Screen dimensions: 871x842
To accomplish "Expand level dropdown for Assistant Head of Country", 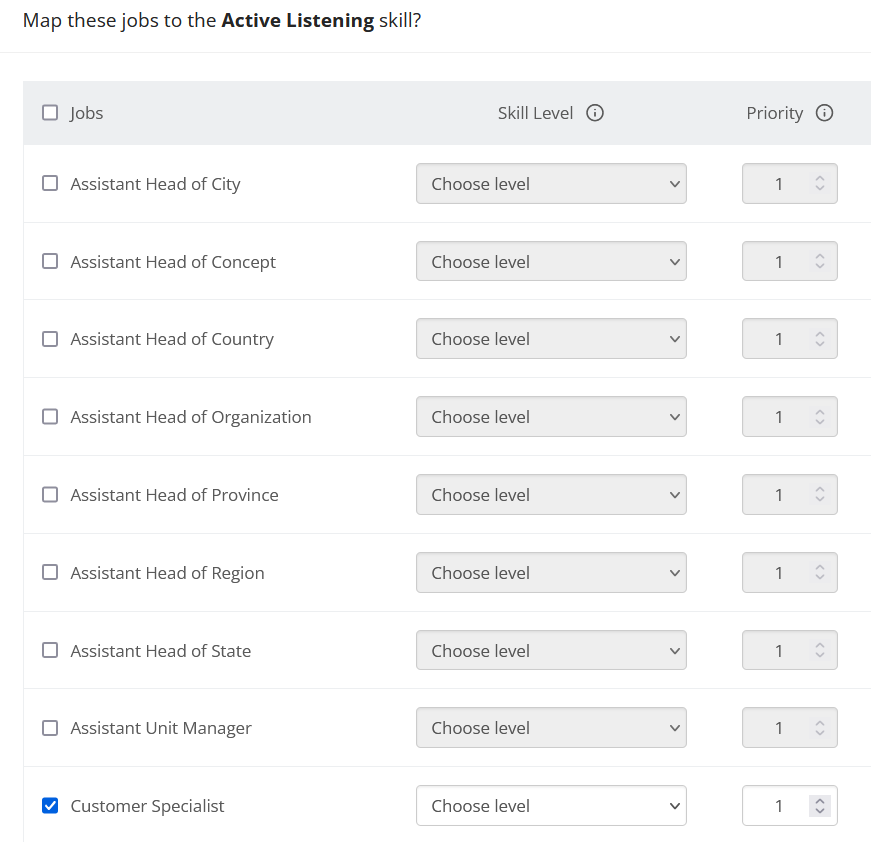I will [551, 339].
